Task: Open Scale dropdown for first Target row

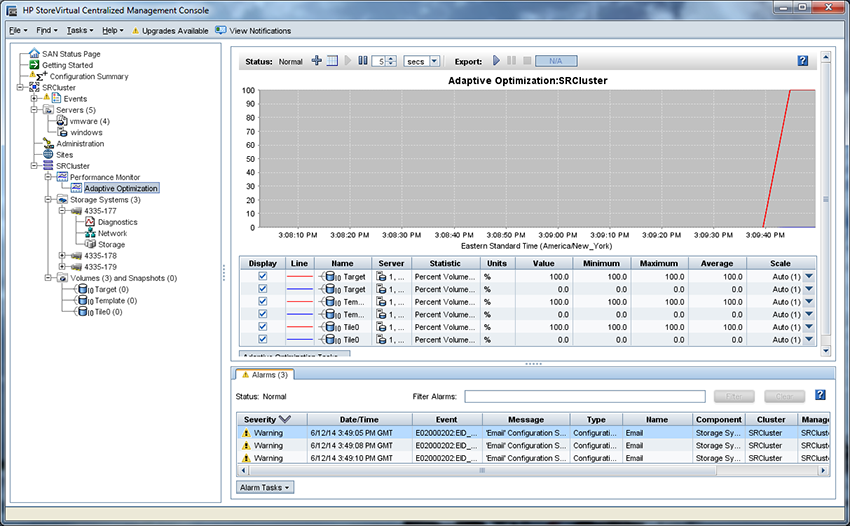Action: click(x=809, y=276)
